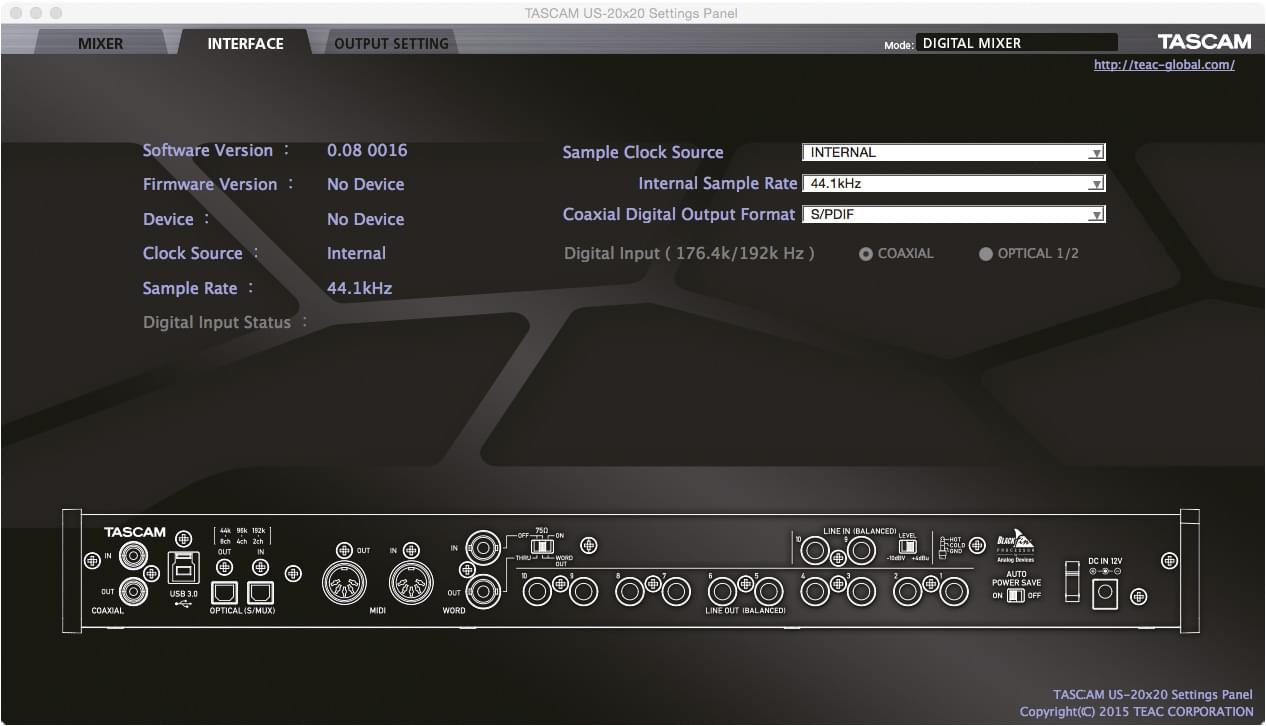Screen dimensions: 1266x726
Task: Click LINE OUT jack number 9
Action: [583, 592]
